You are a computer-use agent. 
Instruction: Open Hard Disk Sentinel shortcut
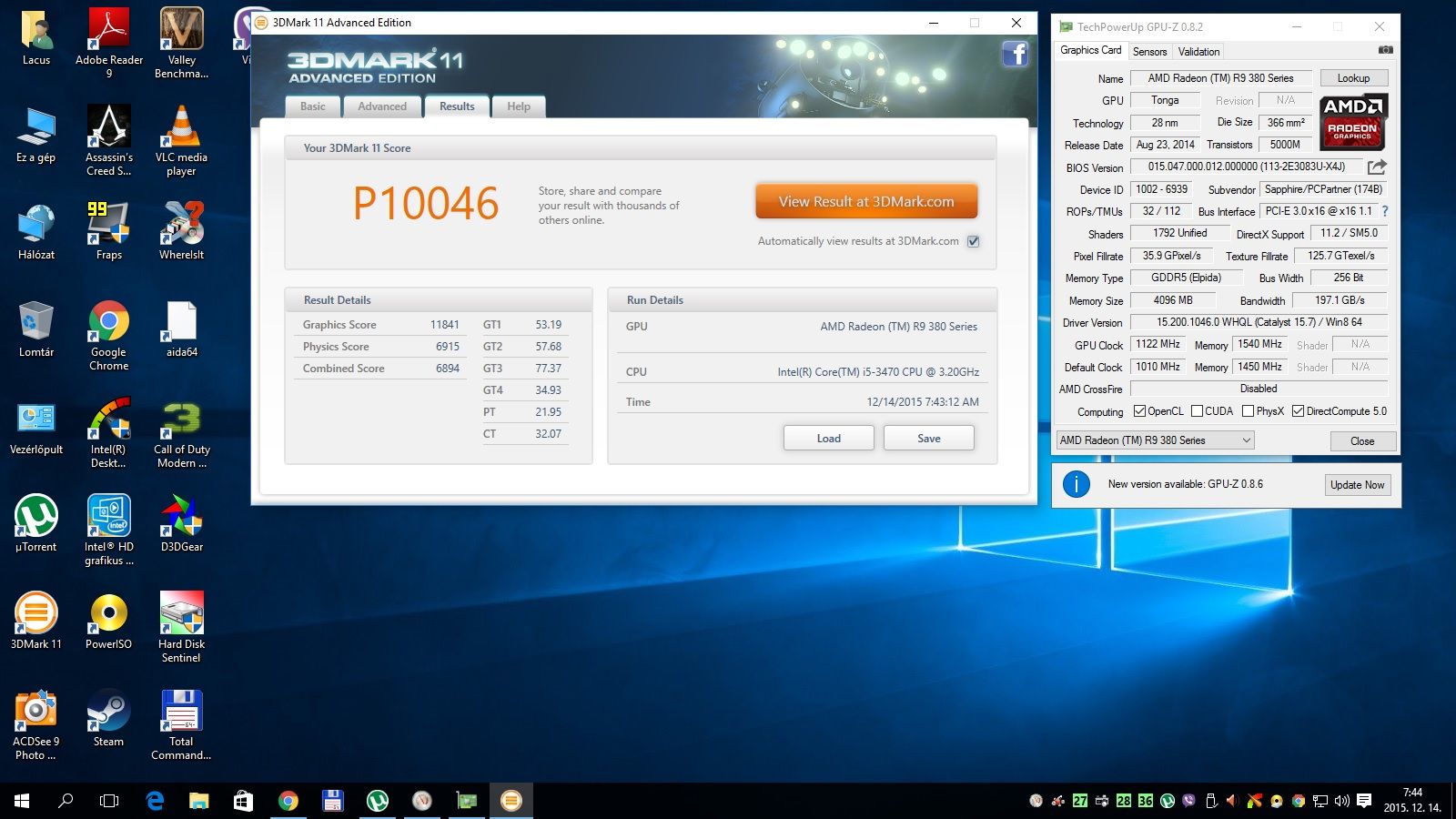tap(181, 627)
